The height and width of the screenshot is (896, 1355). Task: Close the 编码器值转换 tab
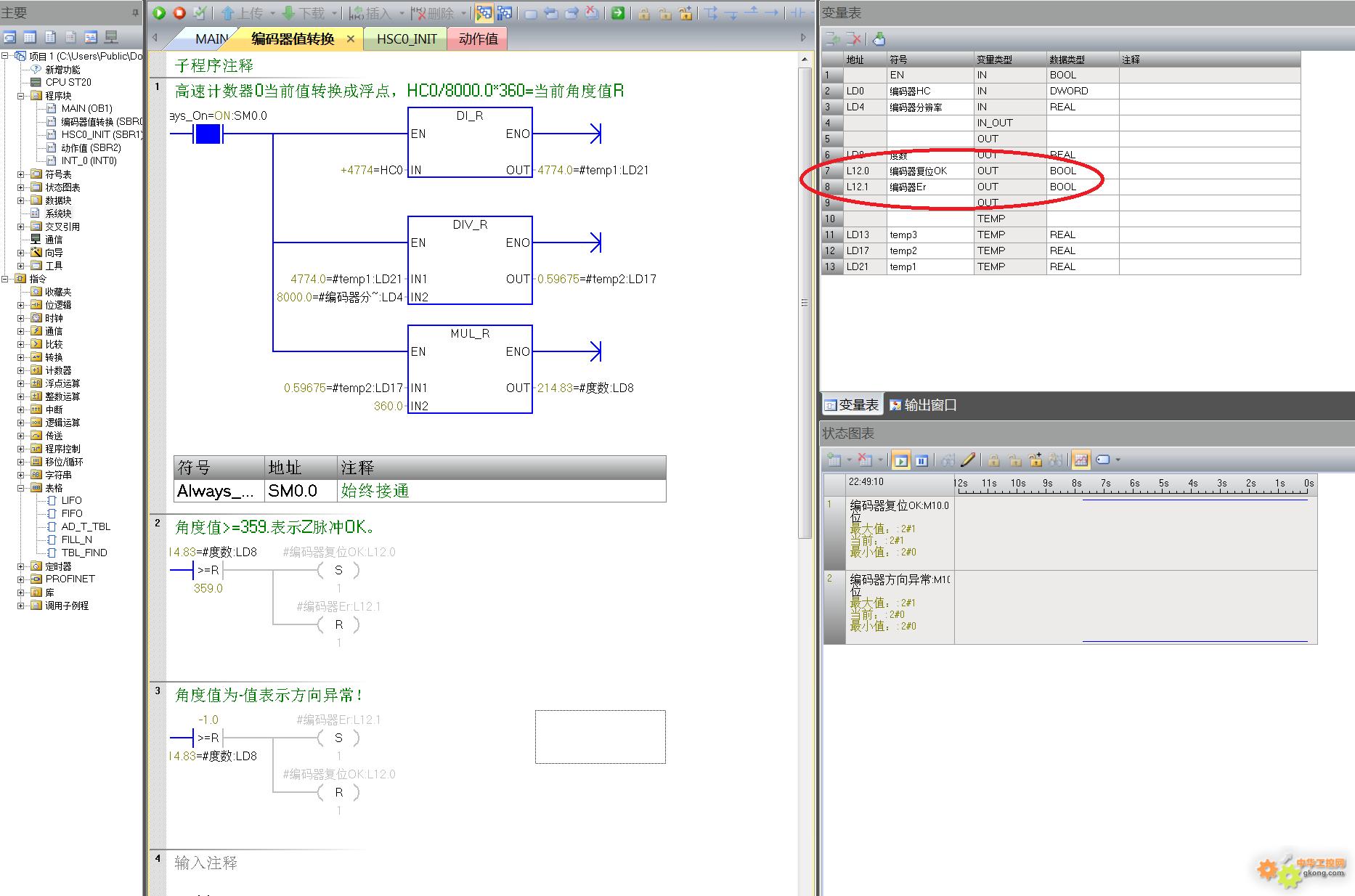(x=351, y=39)
